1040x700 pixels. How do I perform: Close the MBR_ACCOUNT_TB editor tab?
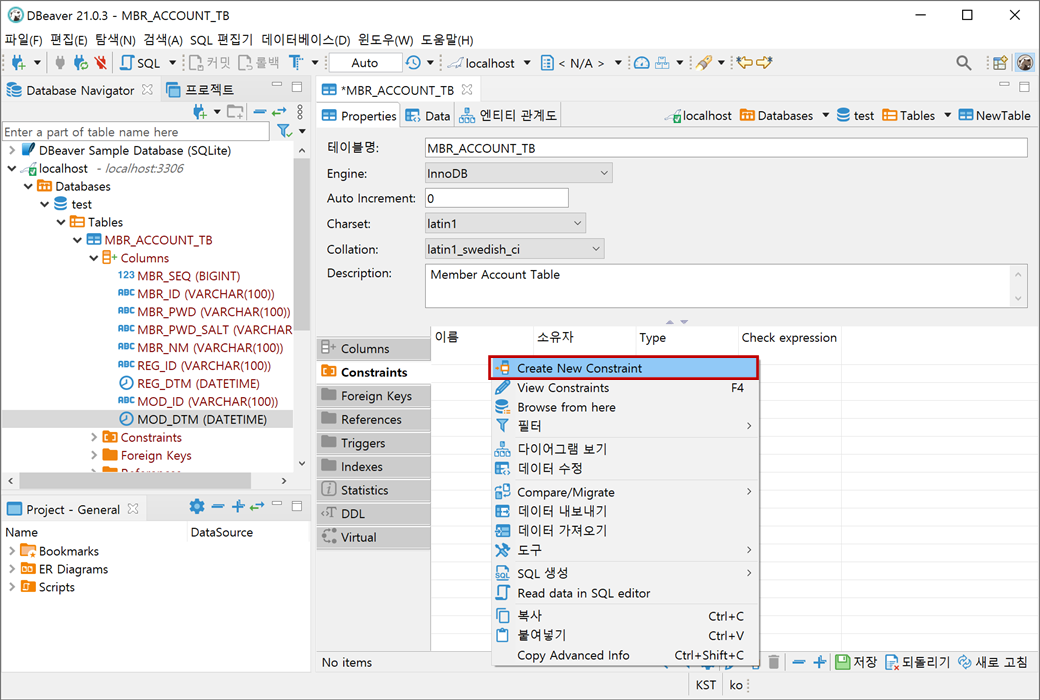(x=467, y=90)
